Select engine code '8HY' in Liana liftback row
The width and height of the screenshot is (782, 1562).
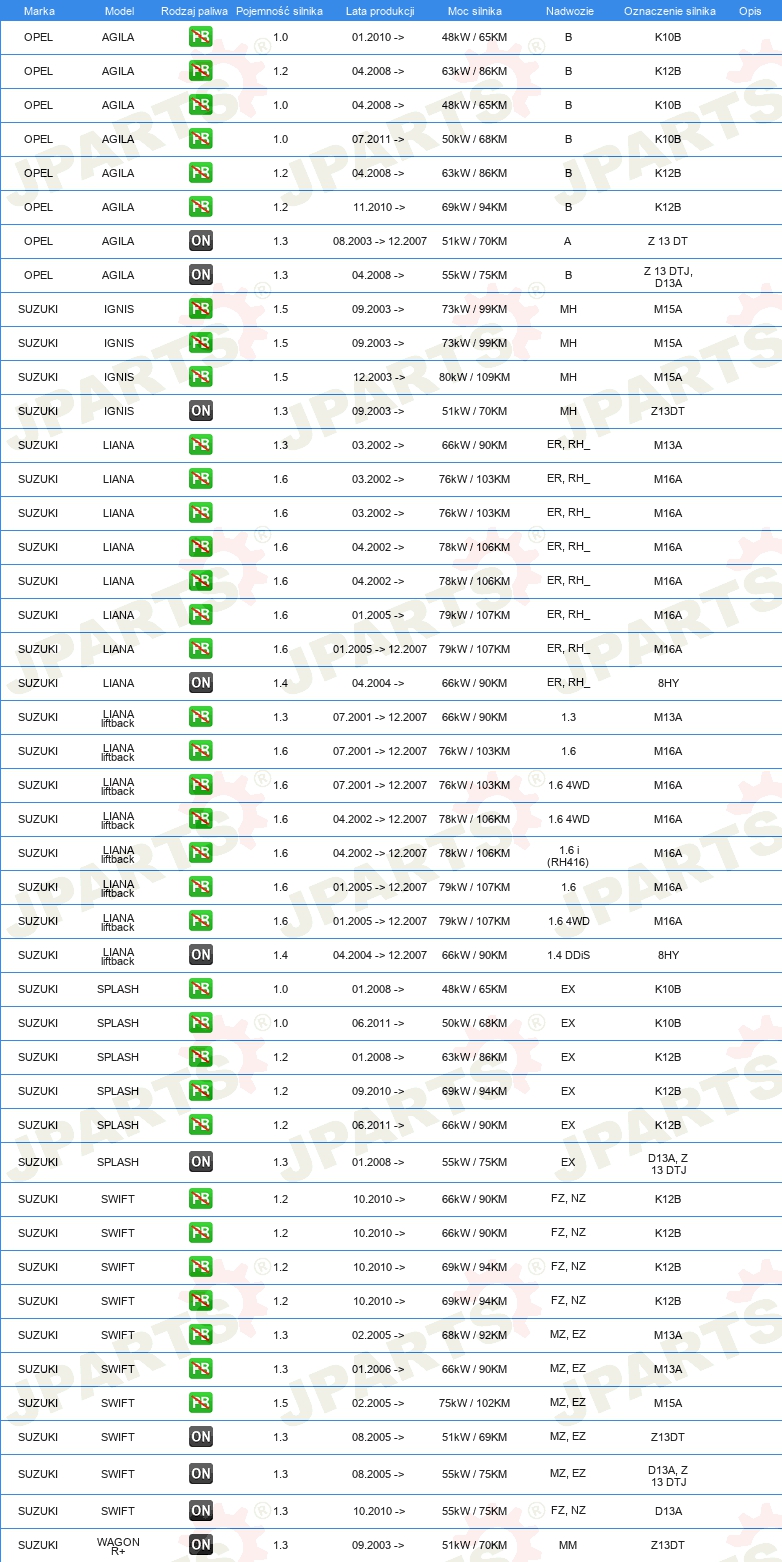(668, 955)
